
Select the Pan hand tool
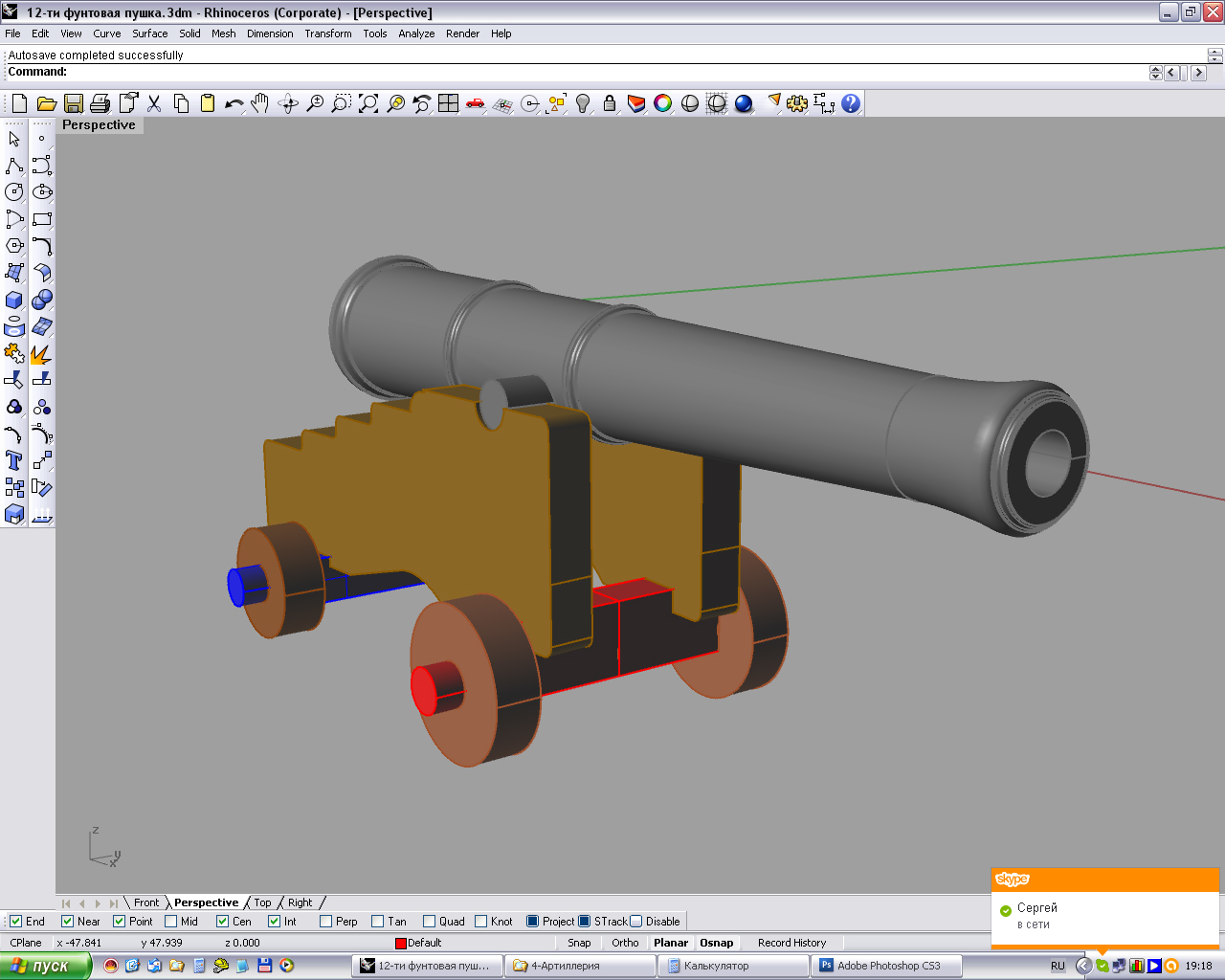pyautogui.click(x=260, y=103)
